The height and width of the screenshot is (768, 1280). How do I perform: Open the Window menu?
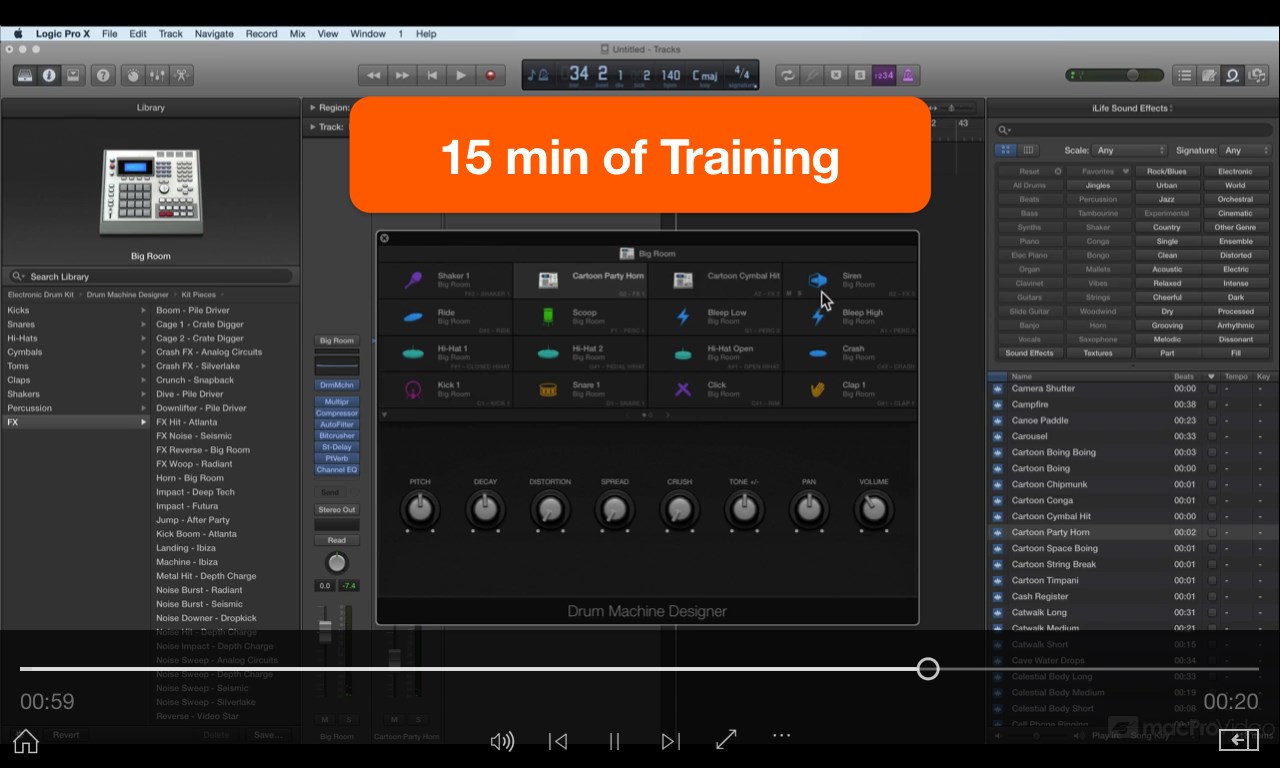[368, 33]
